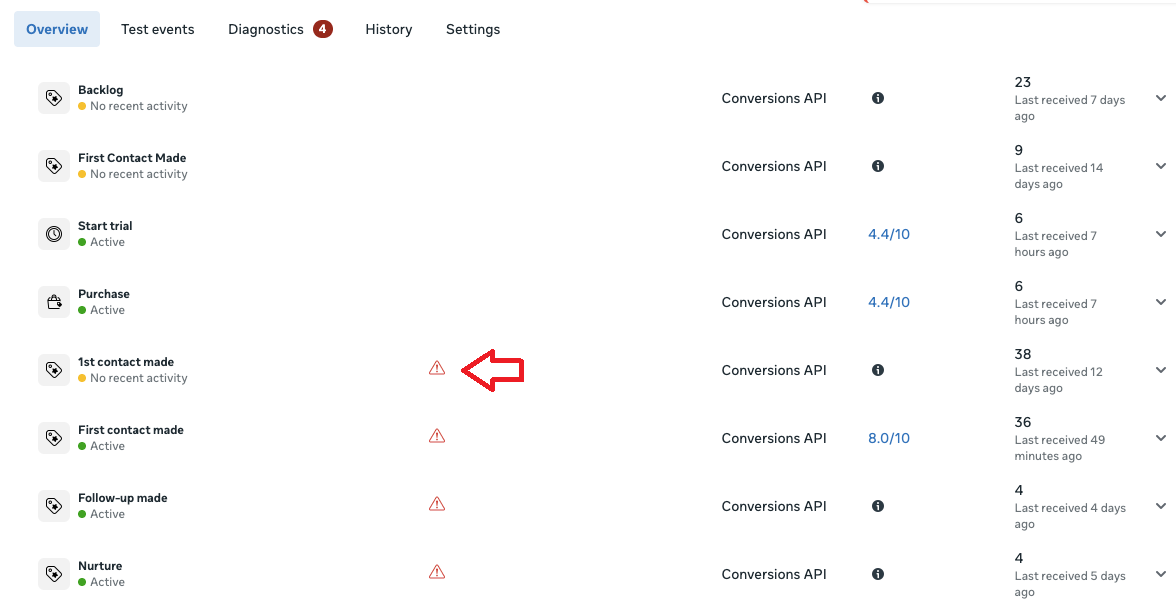This screenshot has height=605, width=1176.
Task: Click the Start trial clock icon
Action: click(x=54, y=234)
